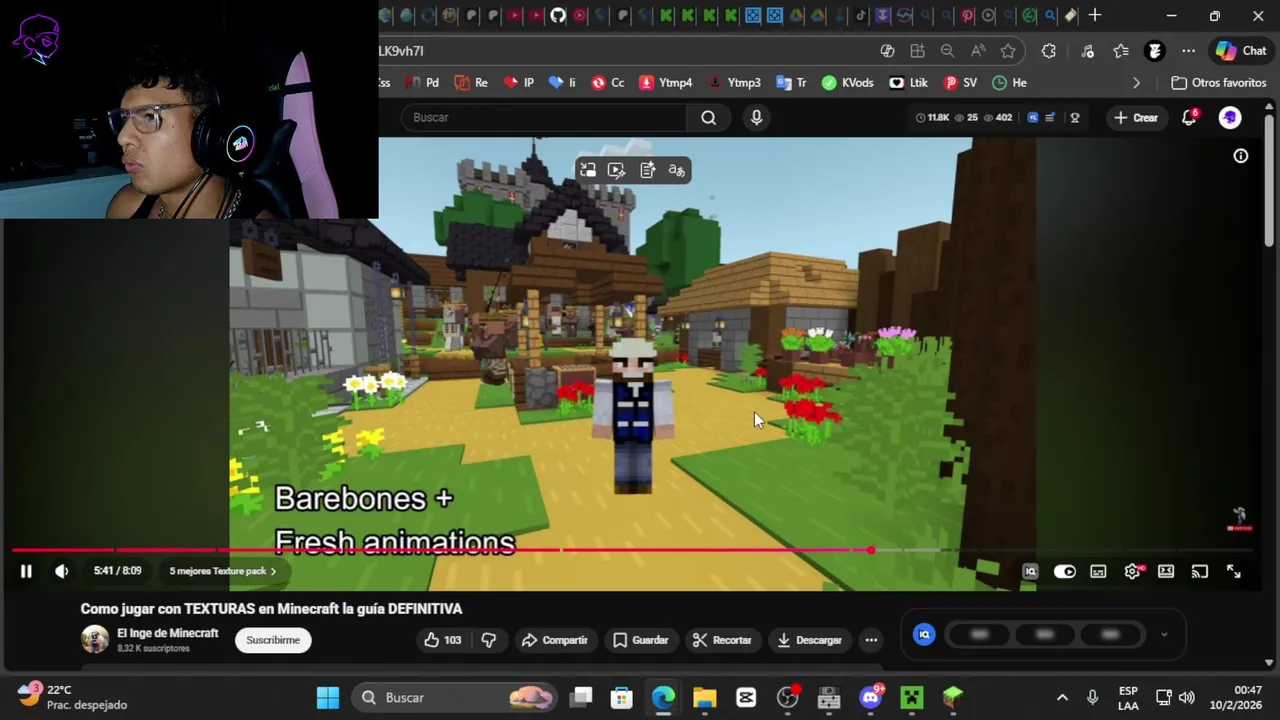The width and height of the screenshot is (1280, 720).
Task: Click the YouTube Buscar search field
Action: click(x=546, y=117)
